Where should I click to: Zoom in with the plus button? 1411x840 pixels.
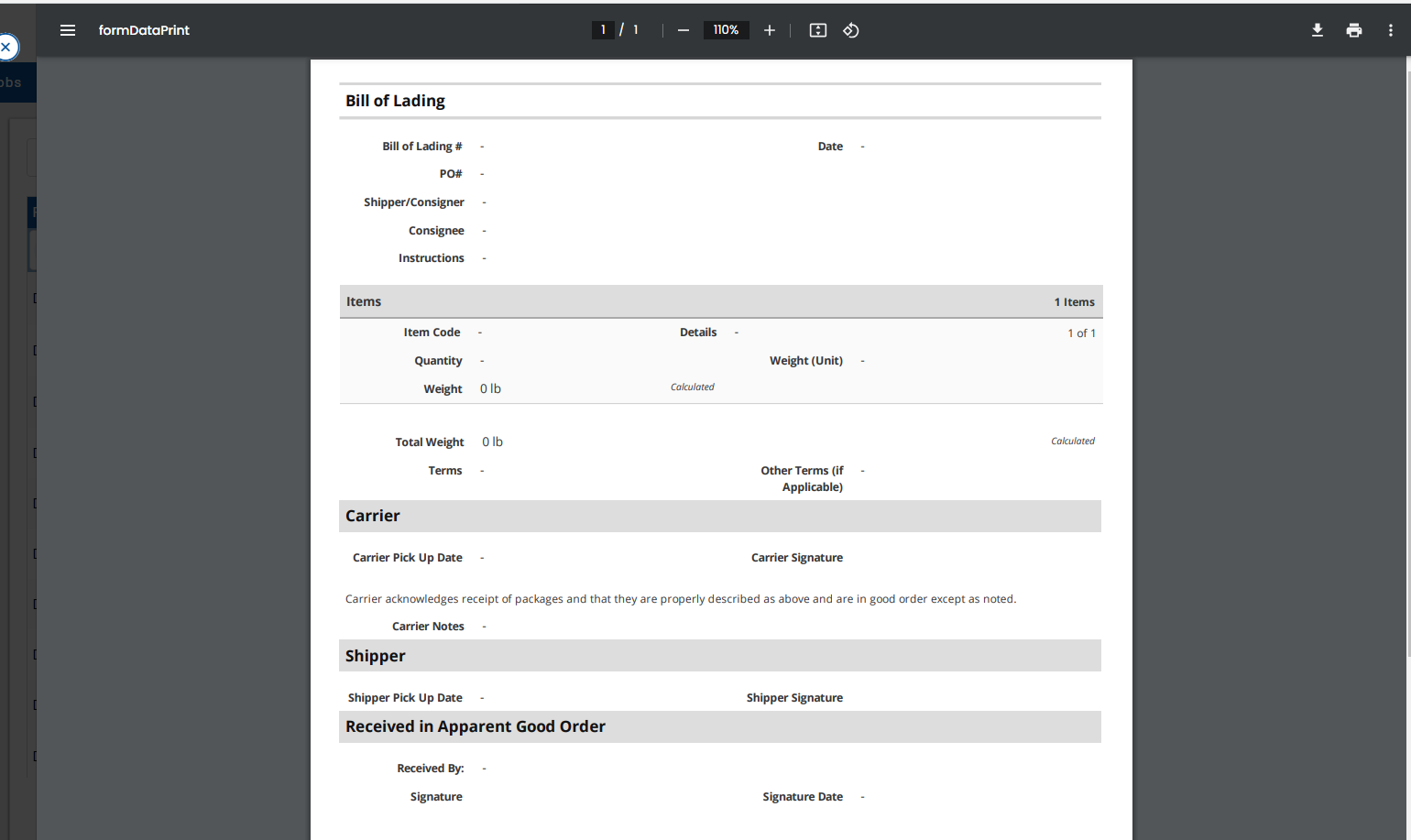coord(770,30)
